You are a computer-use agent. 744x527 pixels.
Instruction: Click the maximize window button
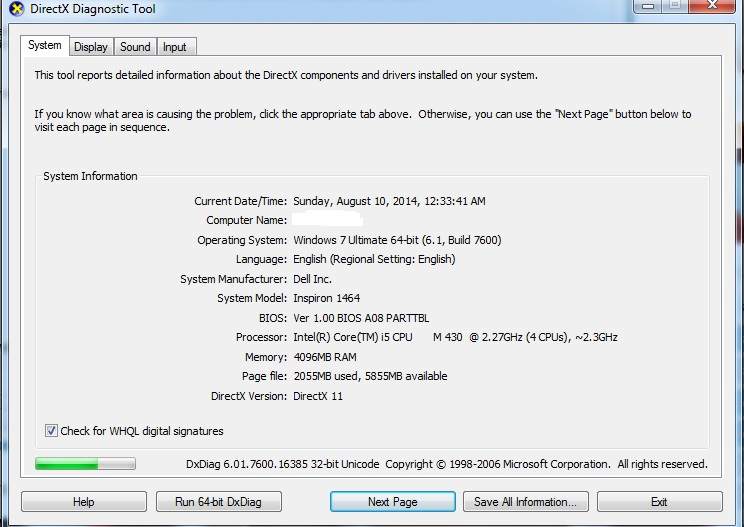tap(675, 5)
